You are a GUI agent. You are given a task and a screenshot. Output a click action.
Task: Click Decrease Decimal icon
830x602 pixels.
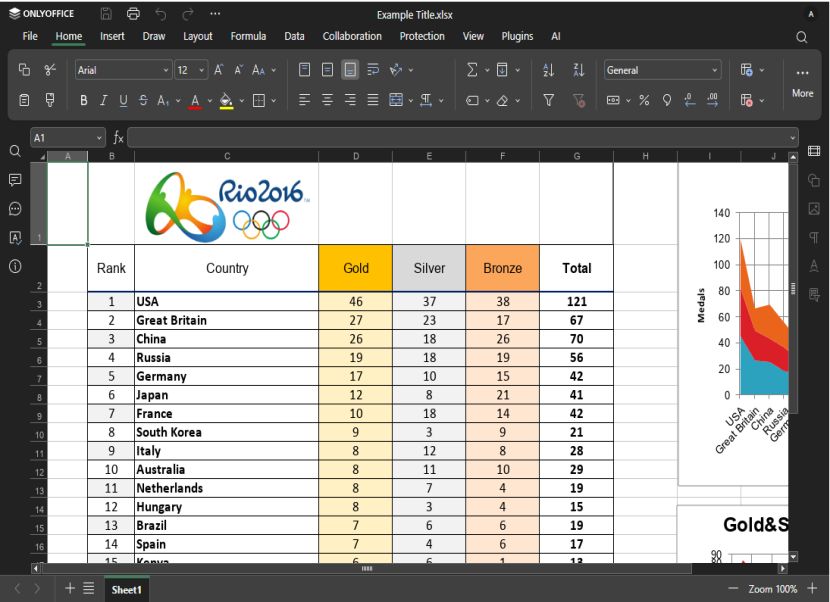coord(690,100)
